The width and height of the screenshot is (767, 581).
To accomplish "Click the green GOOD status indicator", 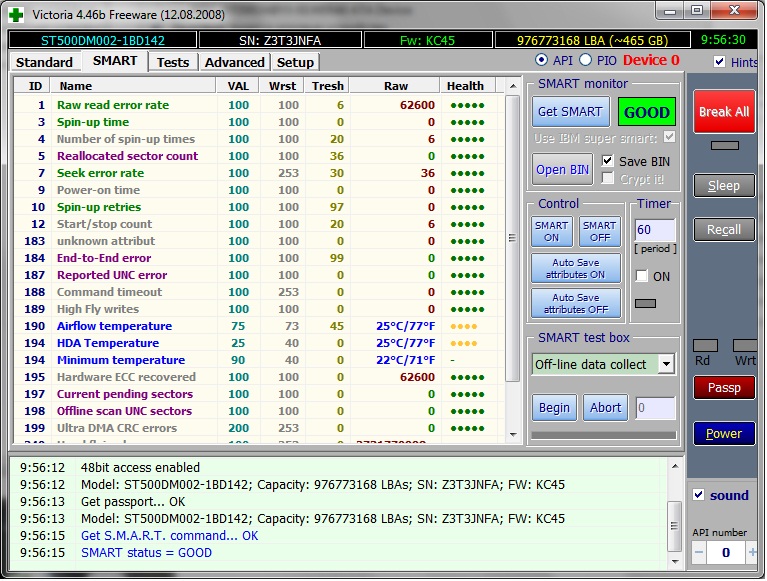I will click(647, 112).
